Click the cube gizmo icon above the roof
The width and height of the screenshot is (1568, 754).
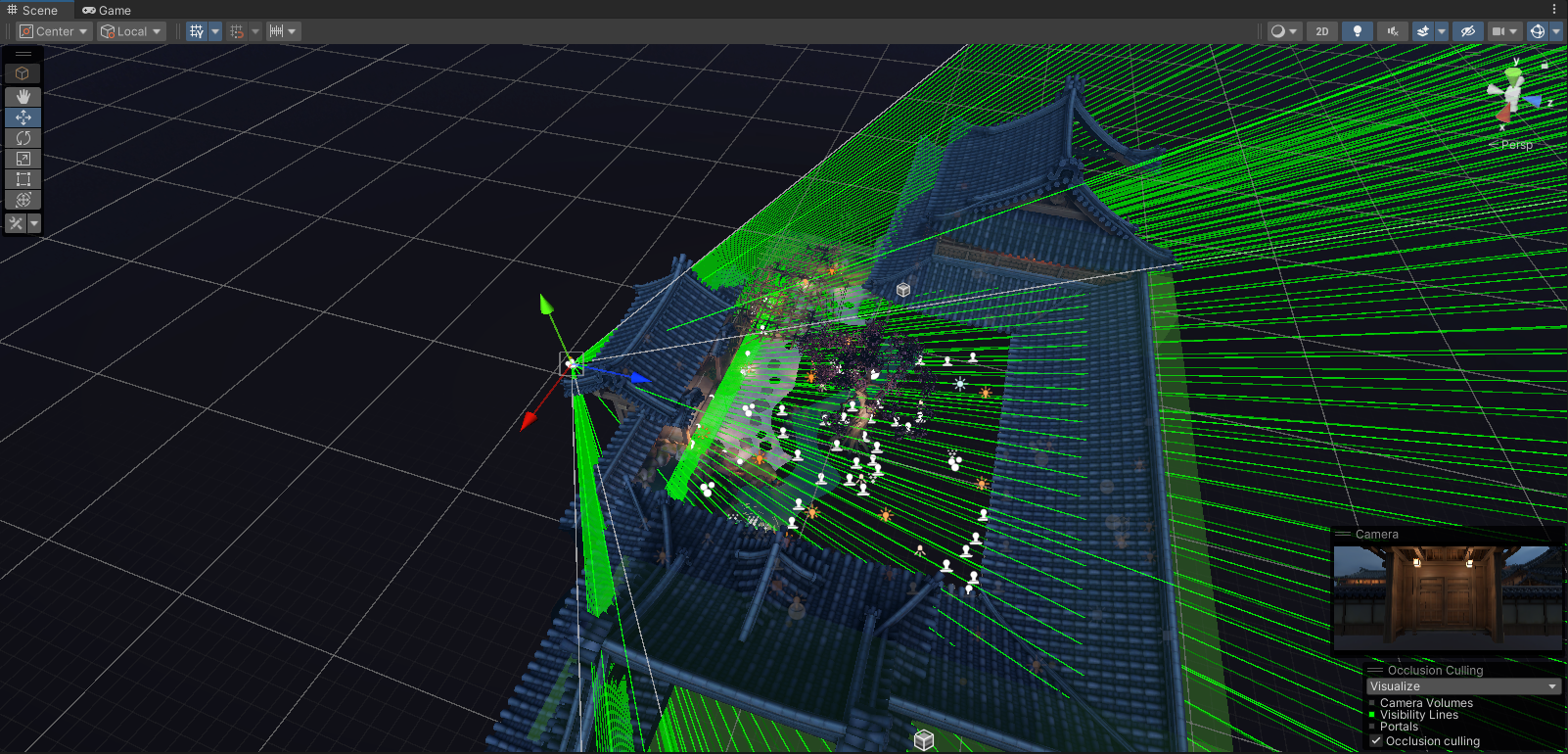click(x=903, y=290)
